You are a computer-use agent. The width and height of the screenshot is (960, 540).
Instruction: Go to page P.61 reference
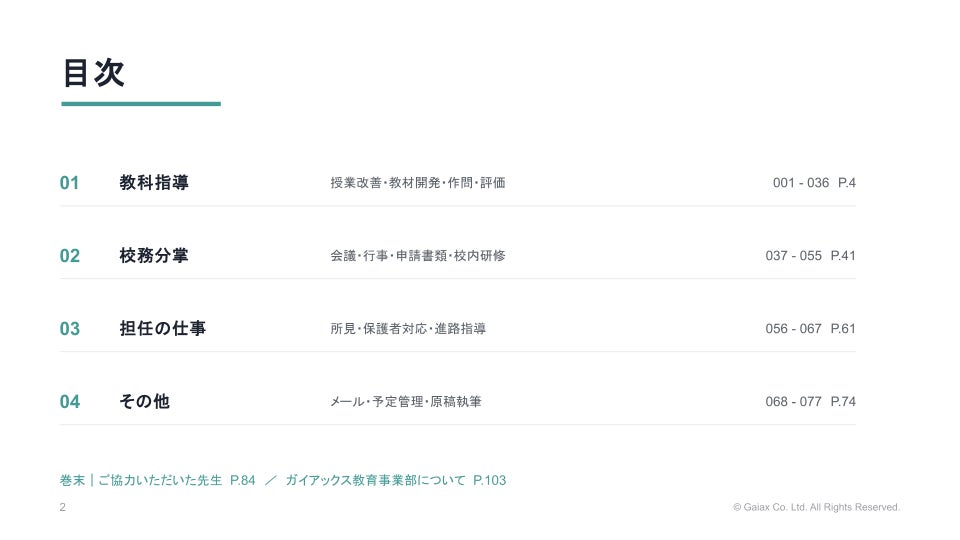[x=842, y=328]
